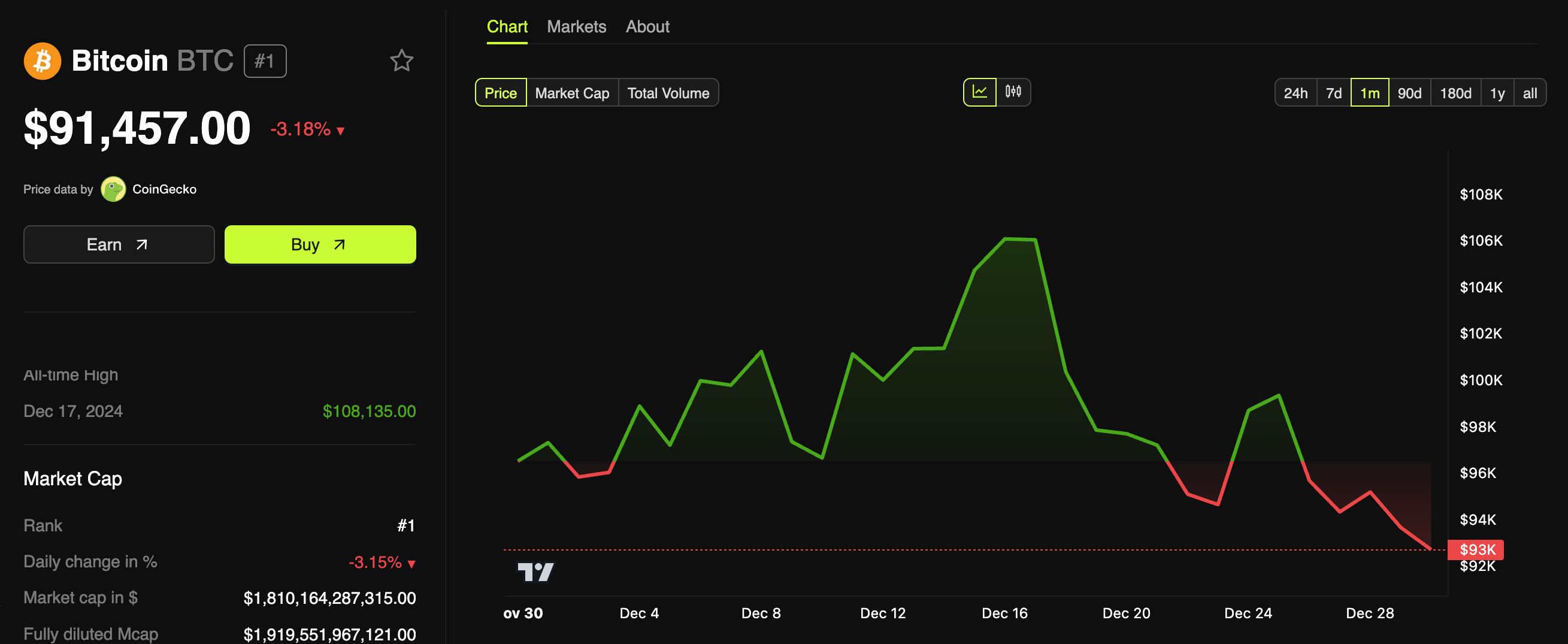Screen dimensions: 1568x644
Task: Click the $93K current price label
Action: pos(1476,550)
